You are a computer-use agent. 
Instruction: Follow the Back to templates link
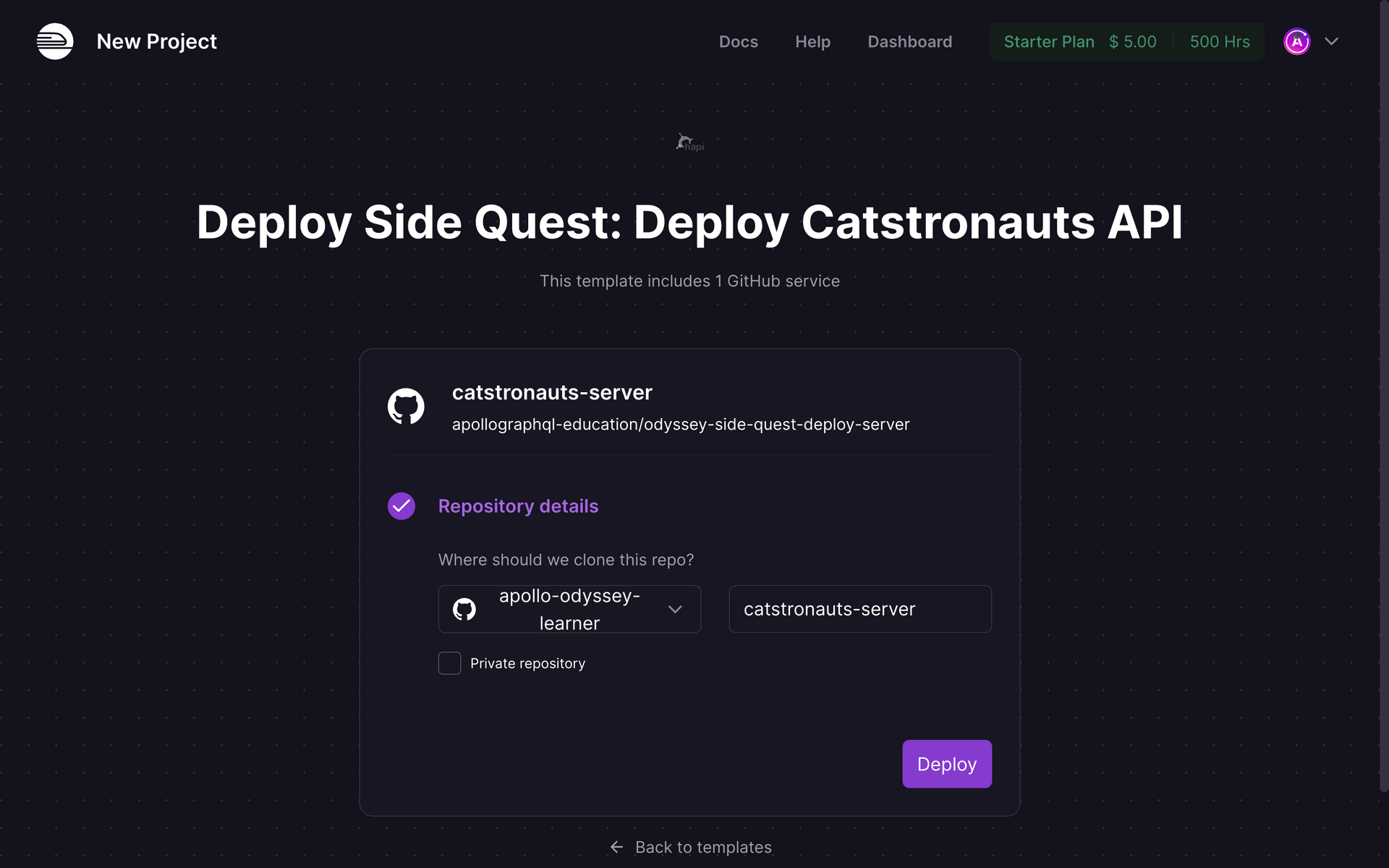(703, 847)
